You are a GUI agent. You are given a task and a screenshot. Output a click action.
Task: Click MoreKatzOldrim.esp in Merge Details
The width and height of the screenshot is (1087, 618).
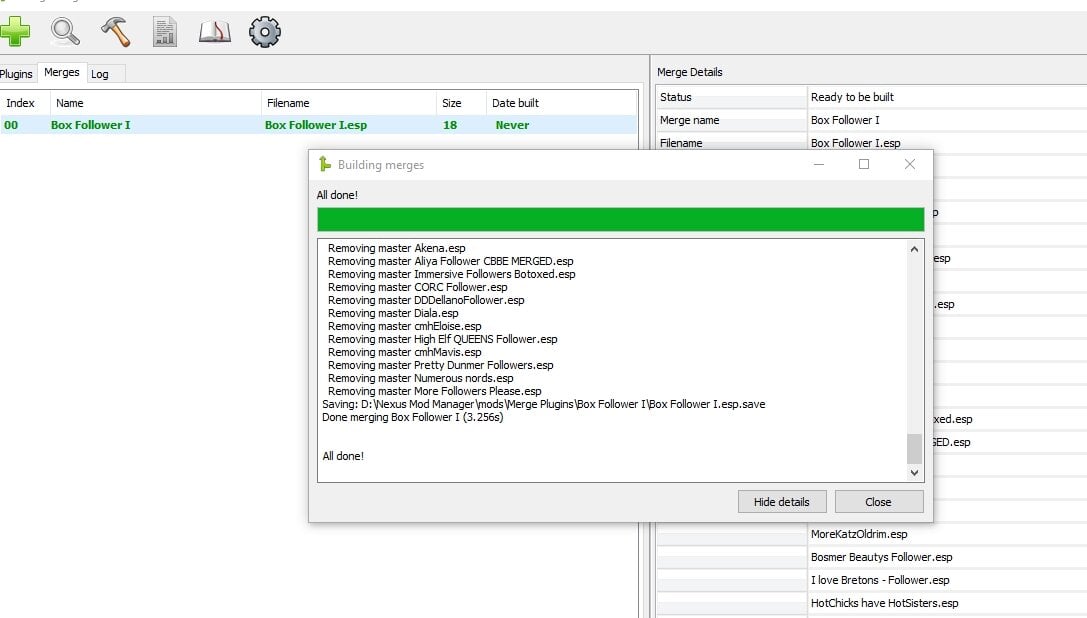click(859, 534)
